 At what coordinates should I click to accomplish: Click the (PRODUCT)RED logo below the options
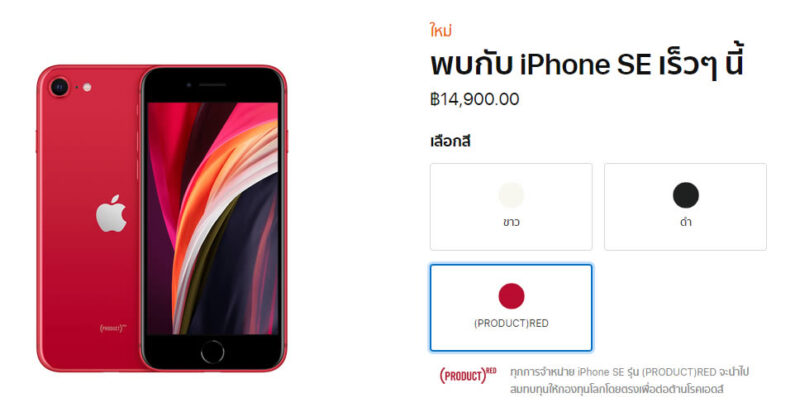[x=467, y=375]
